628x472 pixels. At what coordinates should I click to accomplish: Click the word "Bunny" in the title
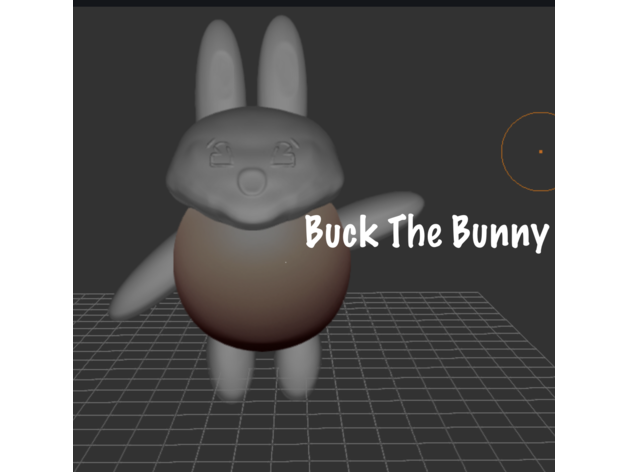click(x=502, y=235)
